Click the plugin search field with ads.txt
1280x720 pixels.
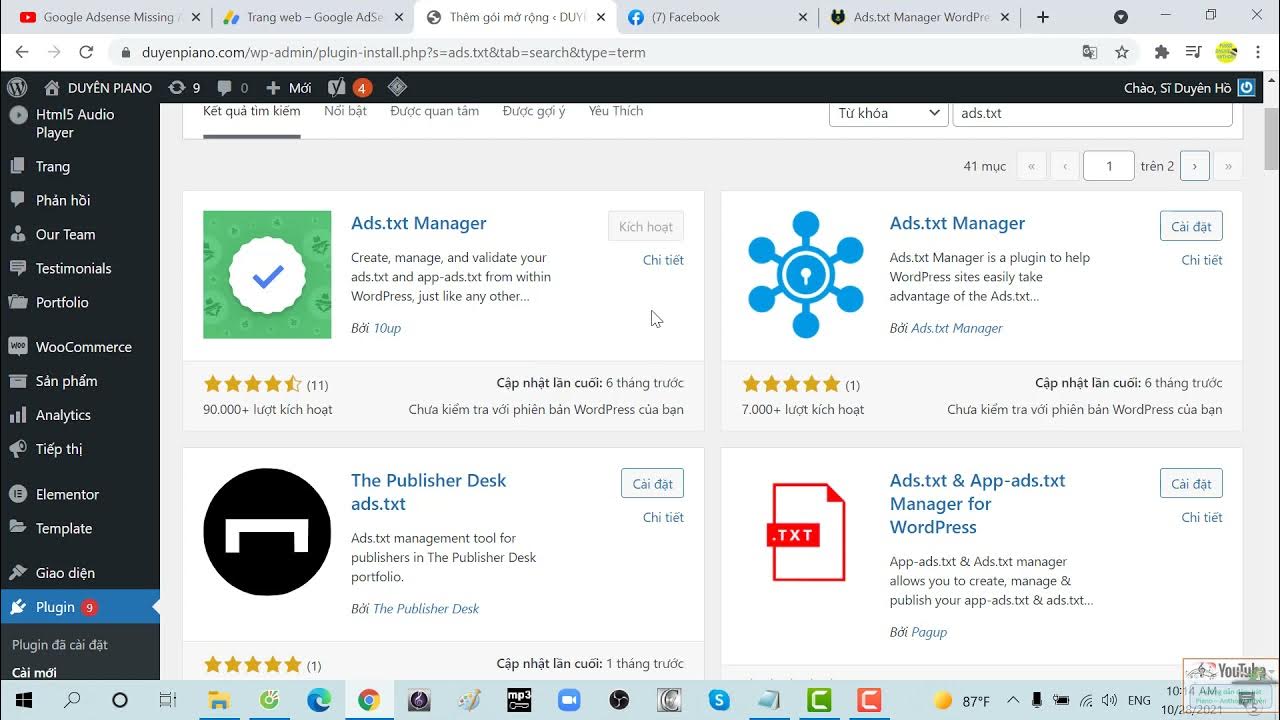point(1092,113)
